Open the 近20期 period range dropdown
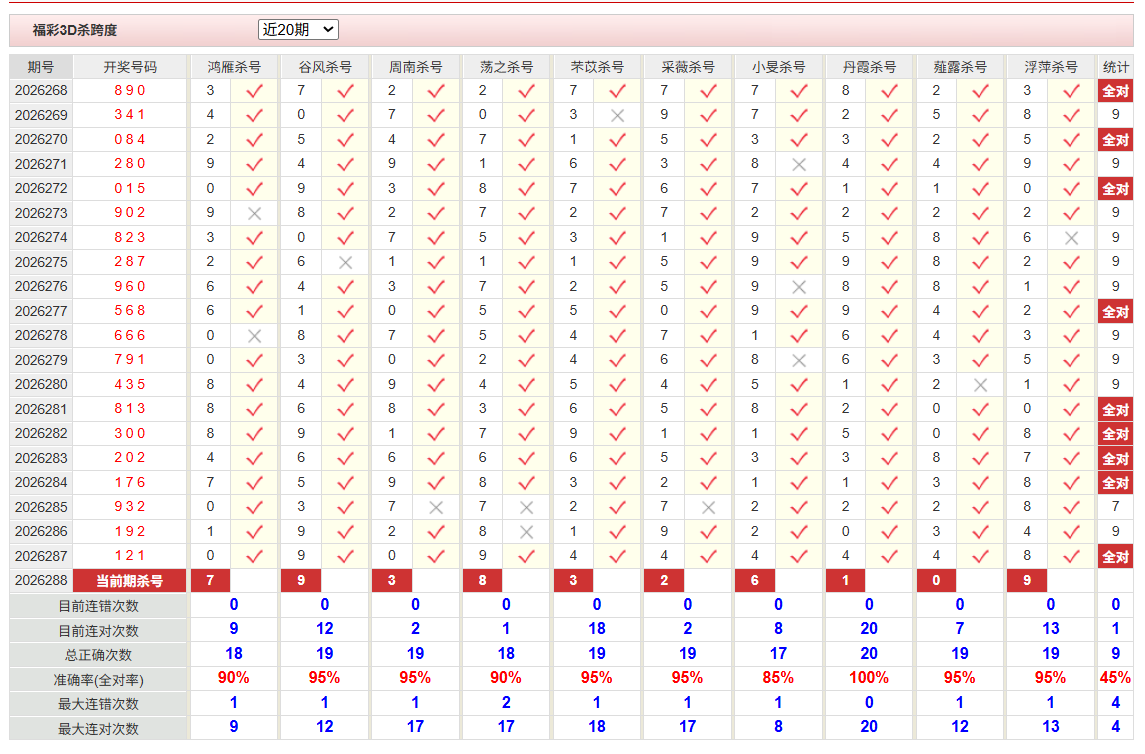Viewport: 1145px width, 754px height. pyautogui.click(x=298, y=29)
